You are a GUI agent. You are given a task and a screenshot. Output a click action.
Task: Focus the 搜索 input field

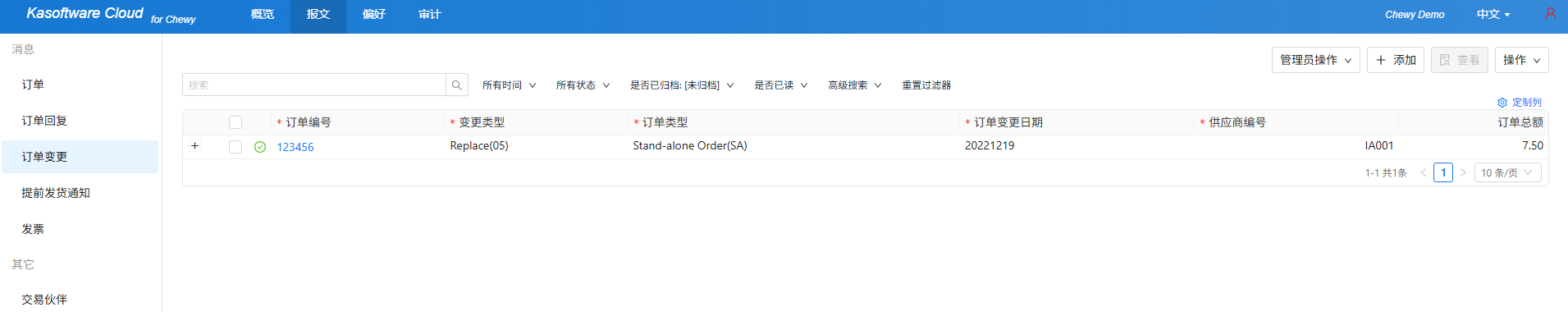(314, 85)
